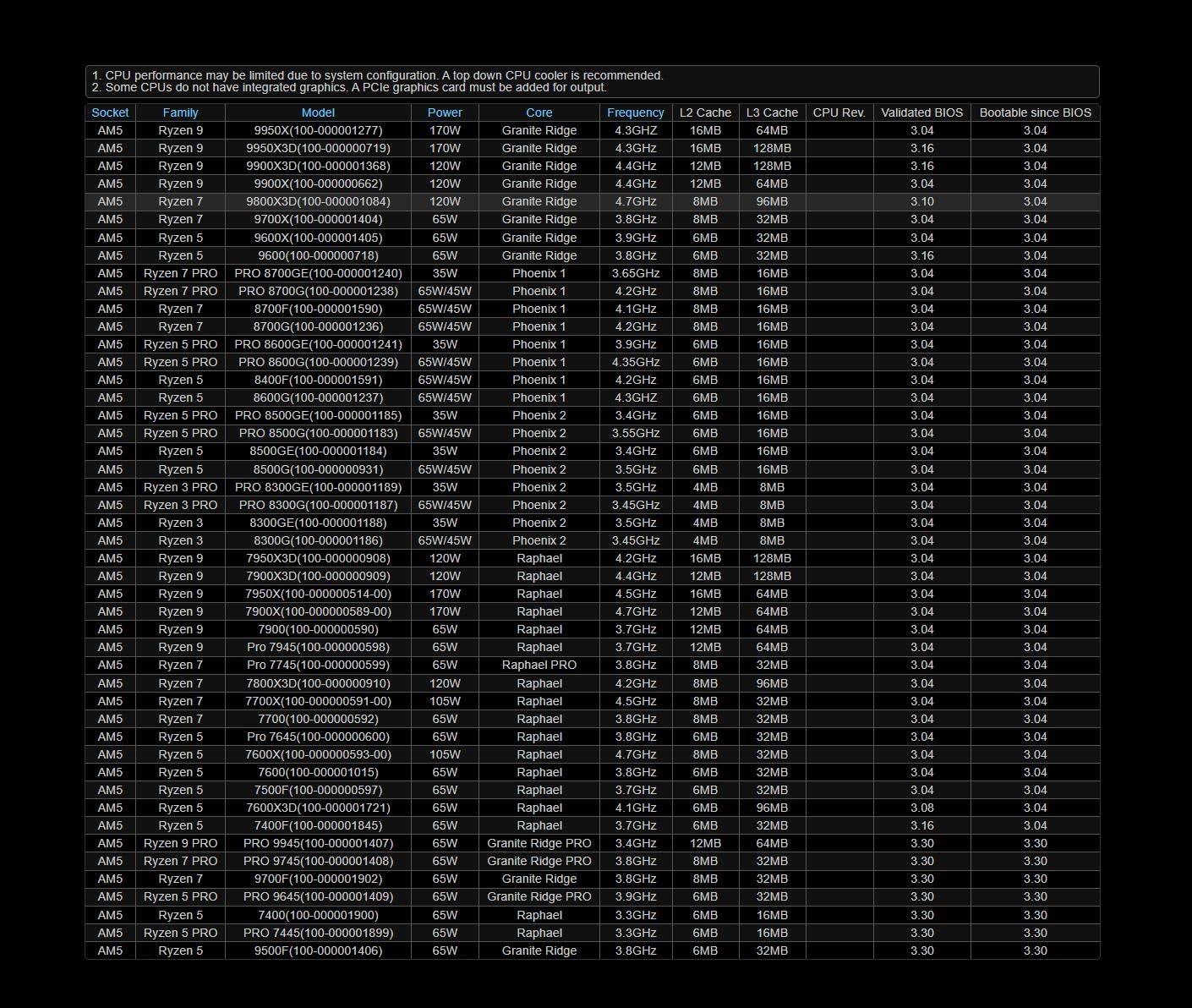1192x1008 pixels.
Task: Click the 9950X3D(100-000000719) model entry
Action: point(318,148)
